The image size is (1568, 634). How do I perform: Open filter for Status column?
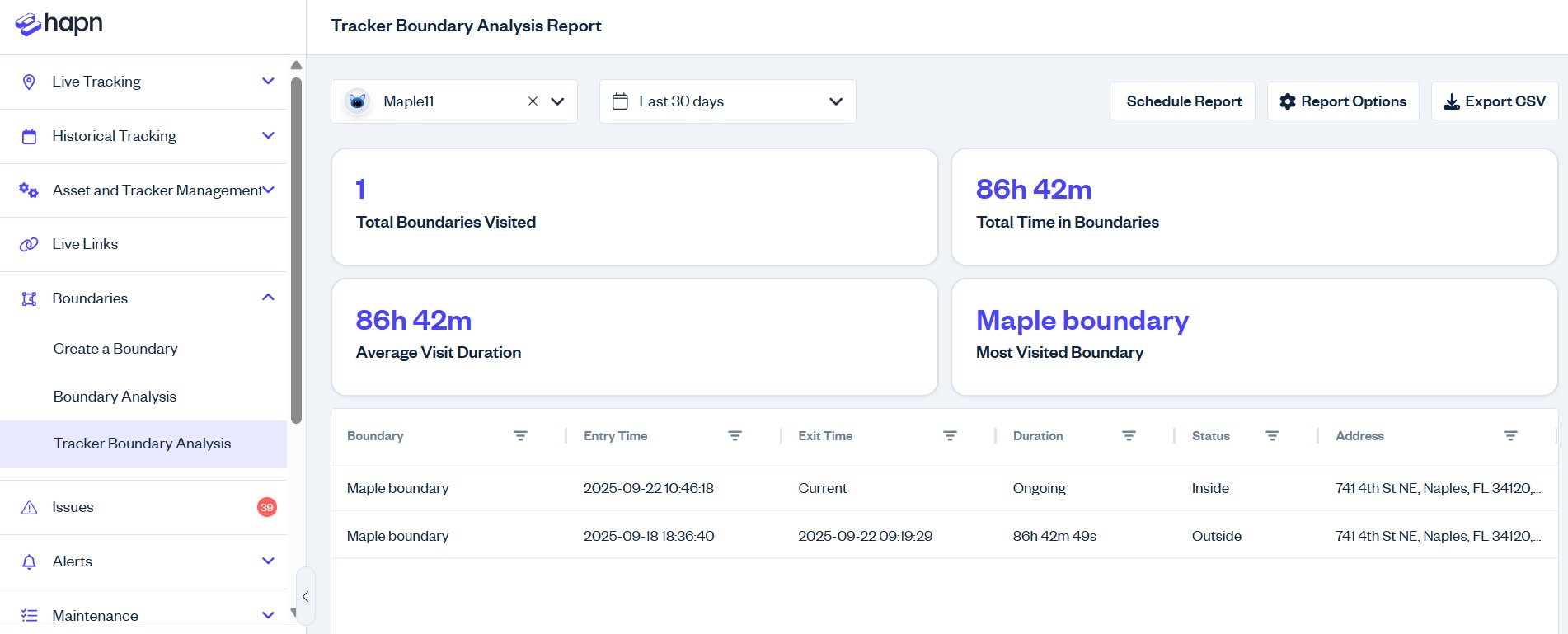pyautogui.click(x=1272, y=436)
